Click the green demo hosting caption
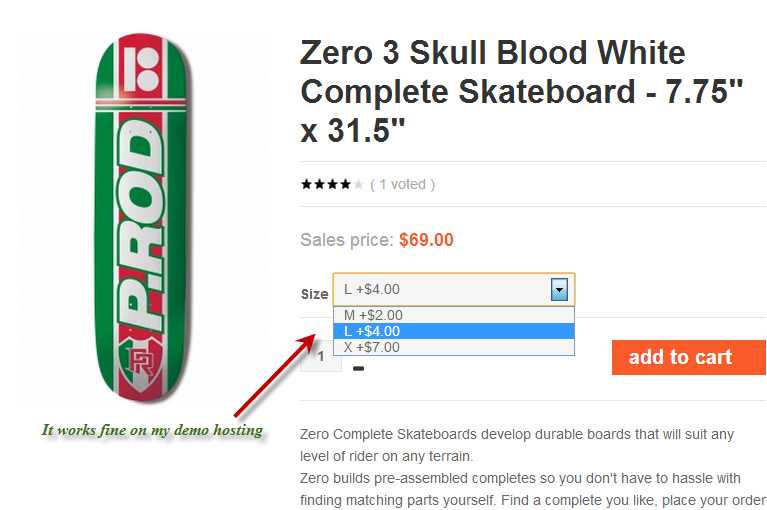The image size is (767, 510). click(152, 430)
